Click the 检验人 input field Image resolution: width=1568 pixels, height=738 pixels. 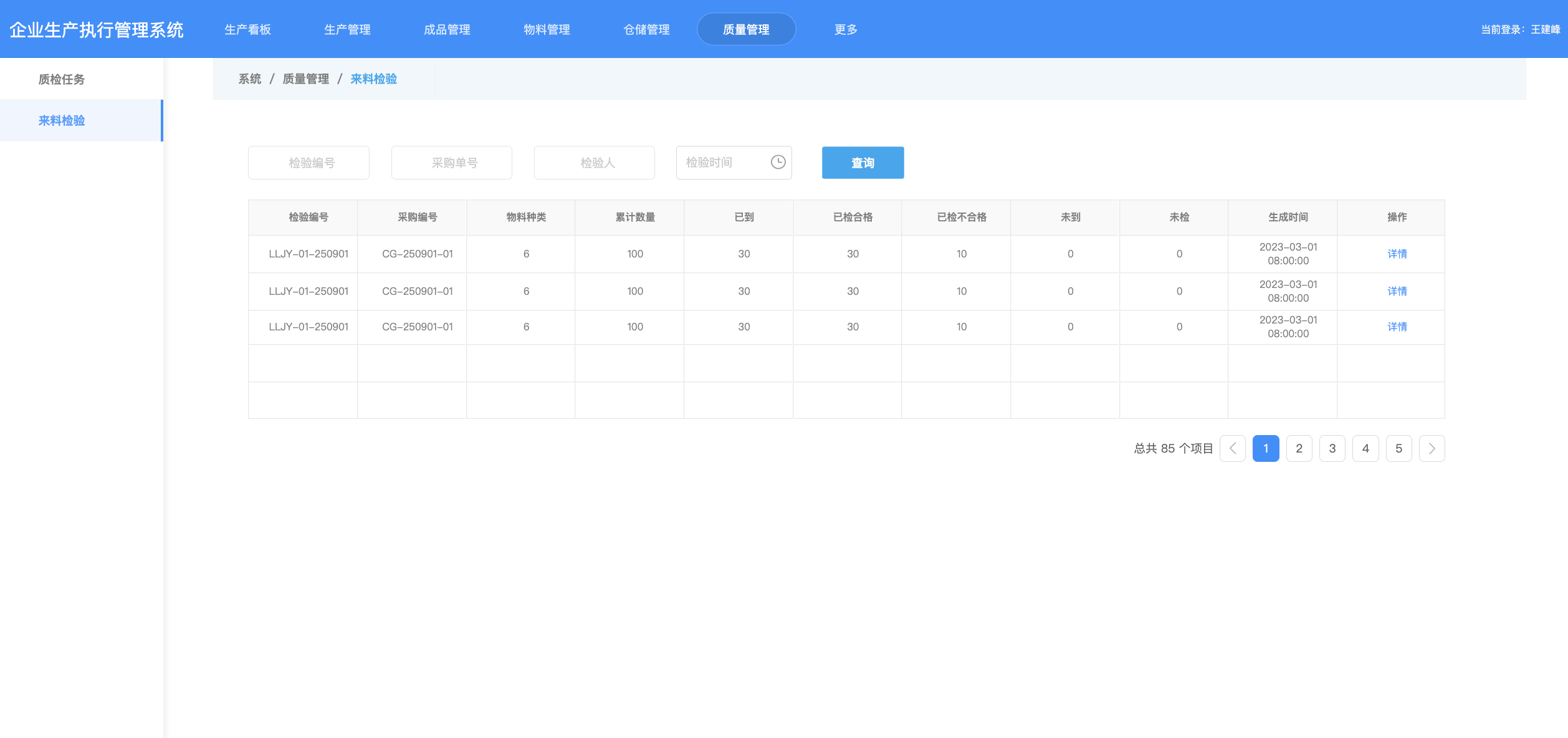pyautogui.click(x=595, y=163)
